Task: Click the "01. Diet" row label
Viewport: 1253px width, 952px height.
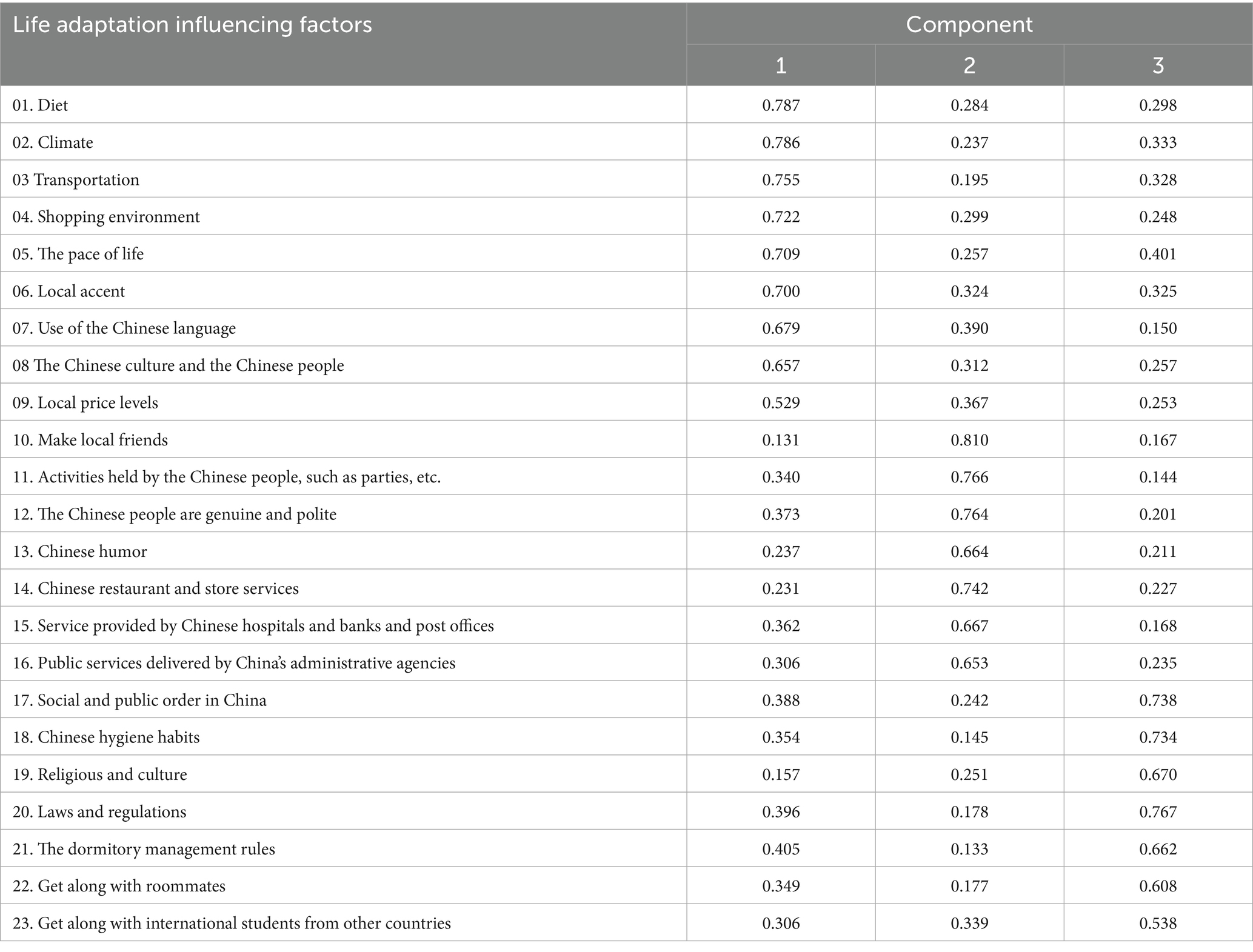Action: (40, 105)
